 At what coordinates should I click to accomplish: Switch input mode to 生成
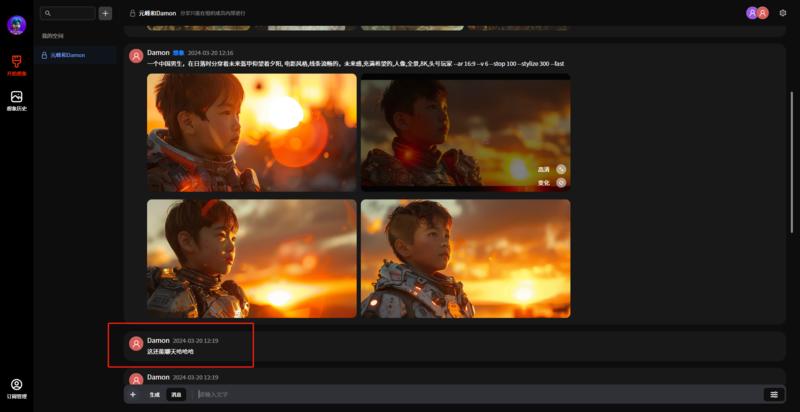tap(155, 394)
